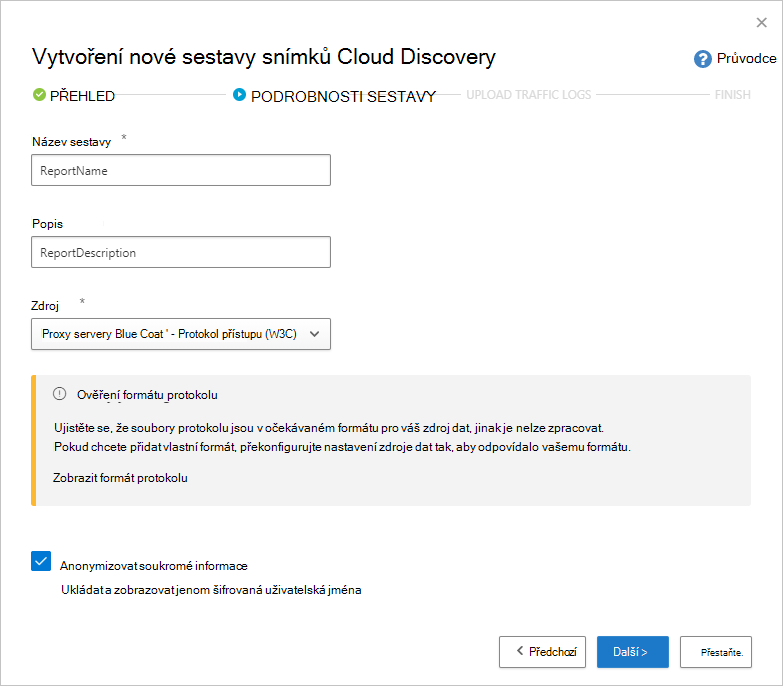Go to the PŘEHLED wizard step
Screen dimensions: 783x686
click(82, 95)
